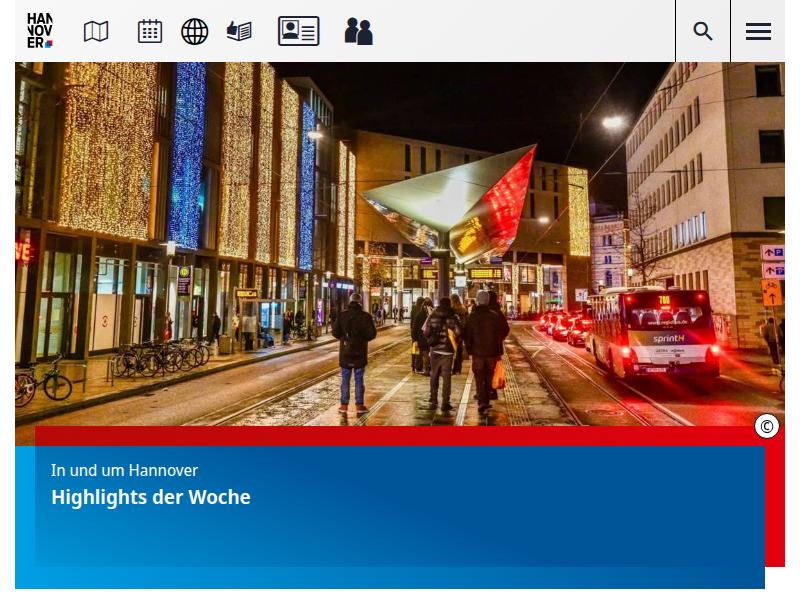Viewport: 800px width, 600px height.
Task: Click the In und um Hannover label
Action: click(125, 470)
